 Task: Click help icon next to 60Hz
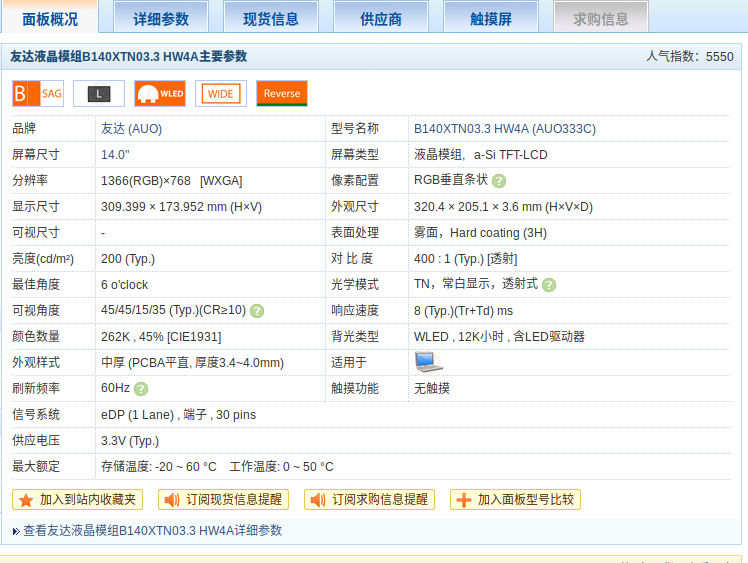tap(141, 389)
